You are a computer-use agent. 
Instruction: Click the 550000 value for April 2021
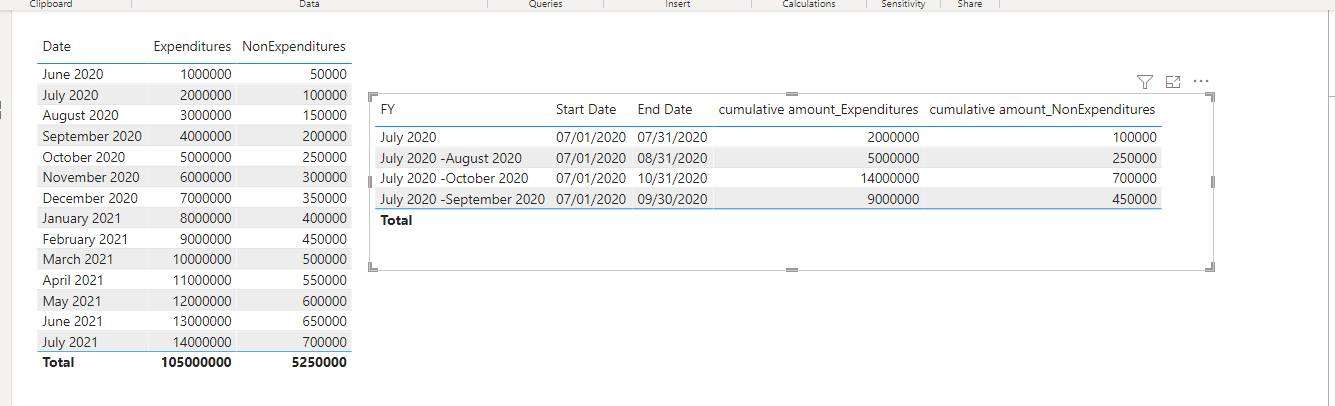pos(324,280)
